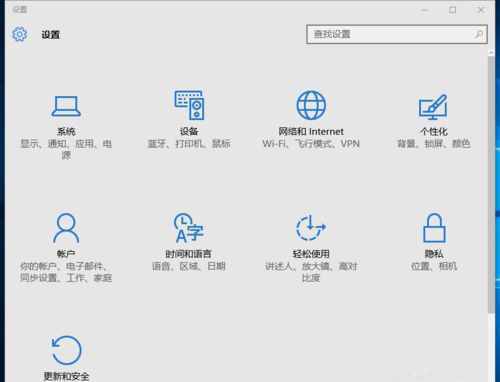Open the 时间和语言 clock and letter icon

tap(189, 228)
